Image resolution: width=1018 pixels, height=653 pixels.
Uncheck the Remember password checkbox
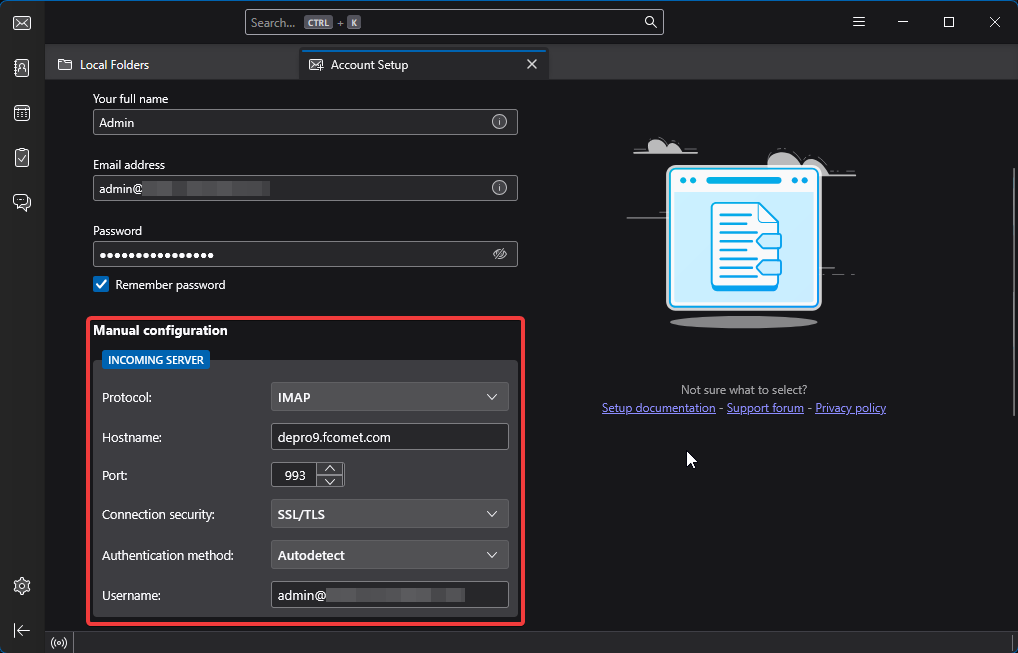pyautogui.click(x=101, y=284)
